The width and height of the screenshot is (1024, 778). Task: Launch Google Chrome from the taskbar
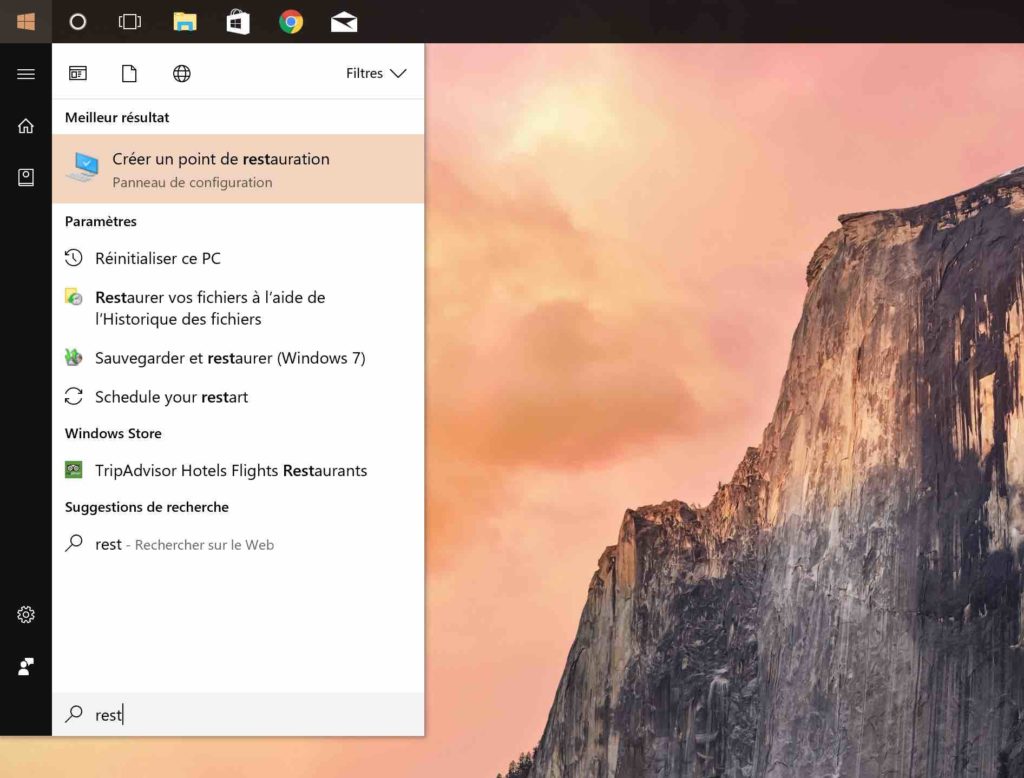pos(291,20)
